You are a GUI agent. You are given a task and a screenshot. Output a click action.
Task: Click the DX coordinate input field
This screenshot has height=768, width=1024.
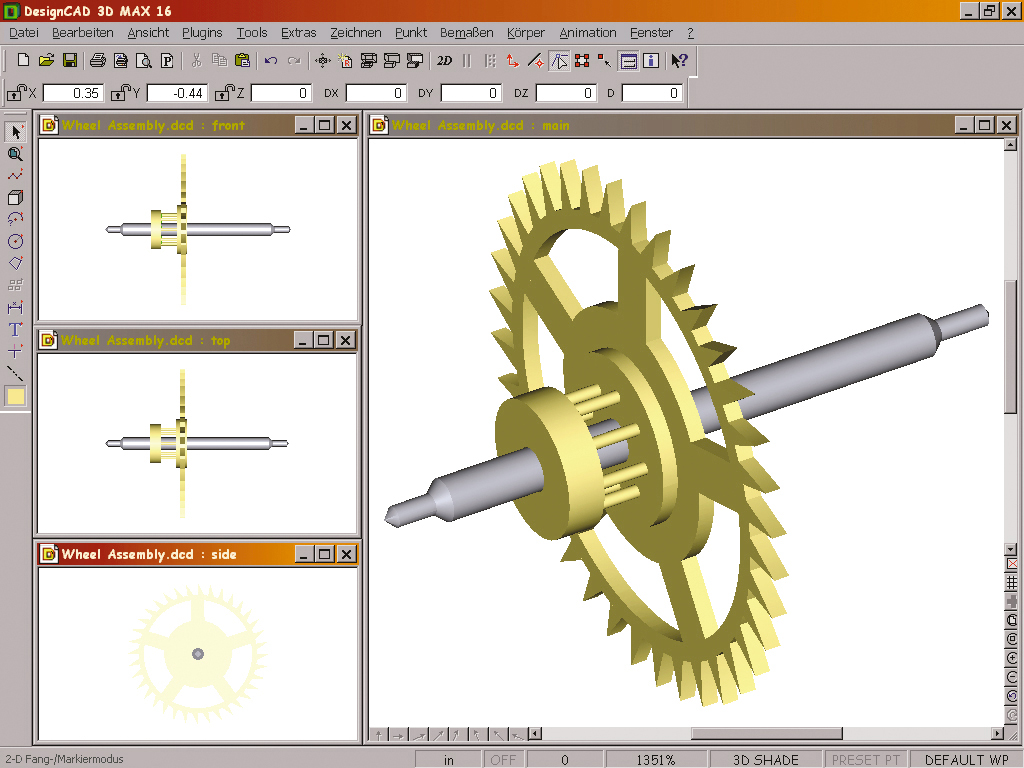click(x=376, y=93)
